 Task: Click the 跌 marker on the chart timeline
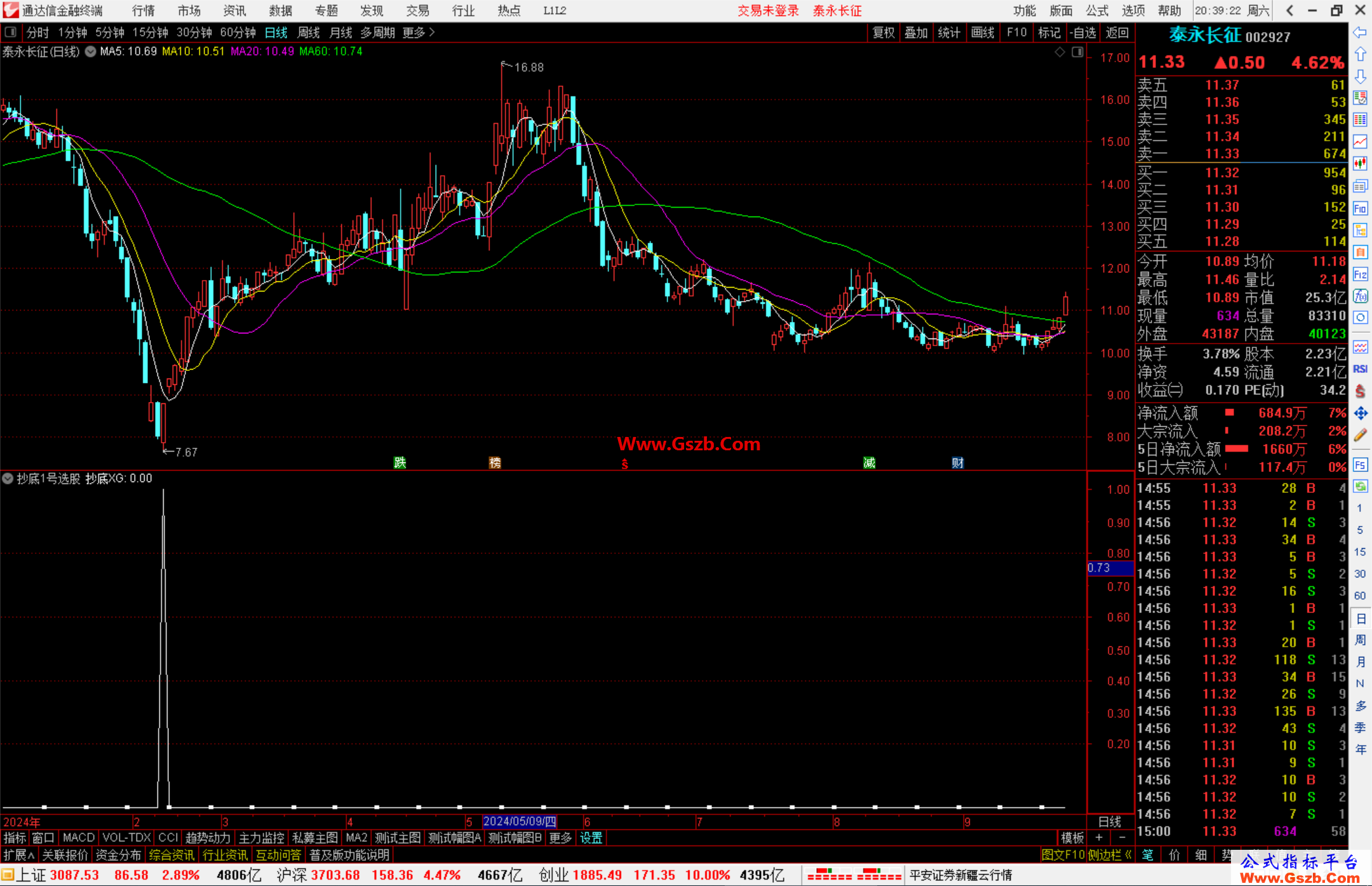[x=400, y=463]
